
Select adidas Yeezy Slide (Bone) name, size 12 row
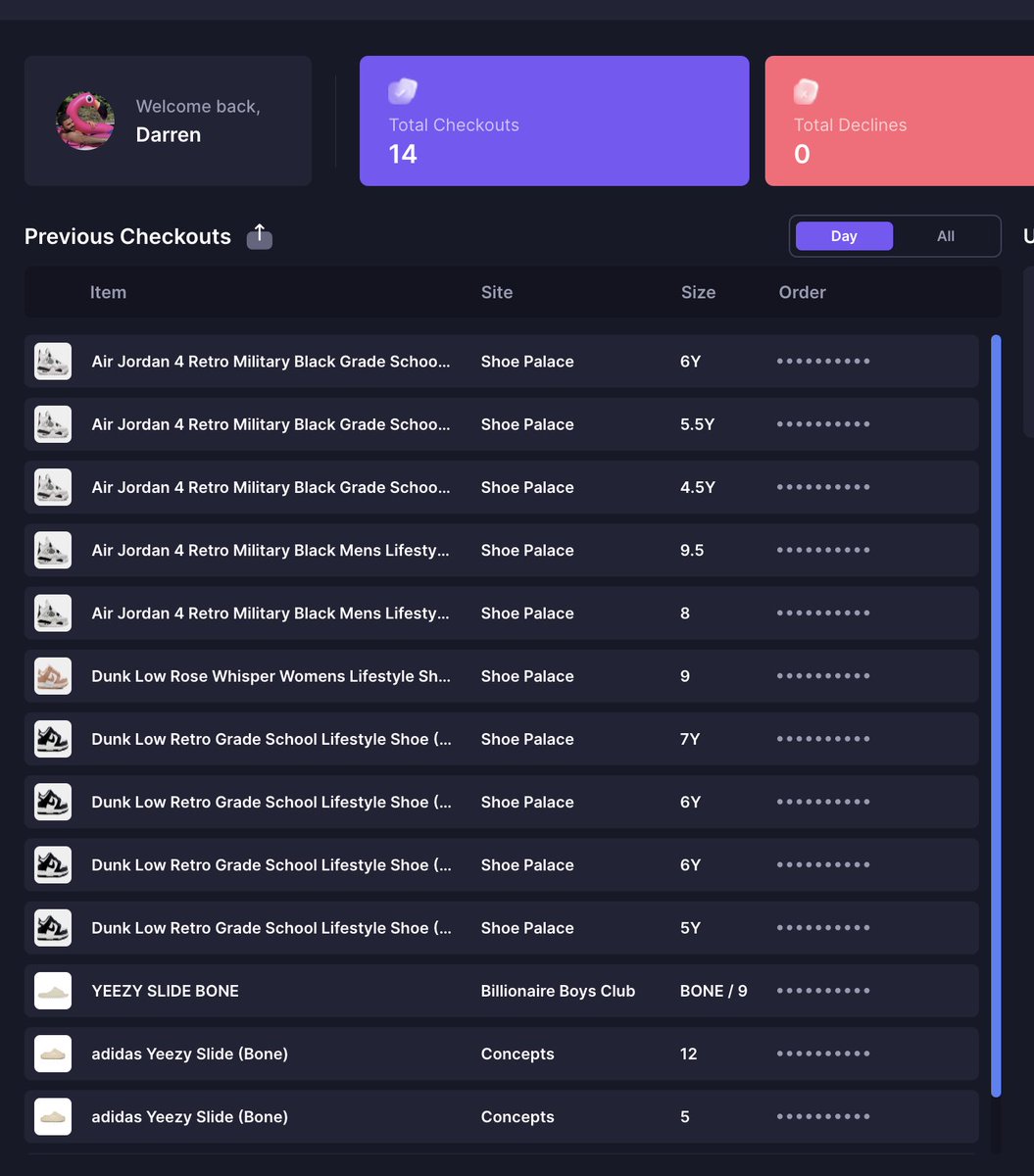(x=189, y=1053)
